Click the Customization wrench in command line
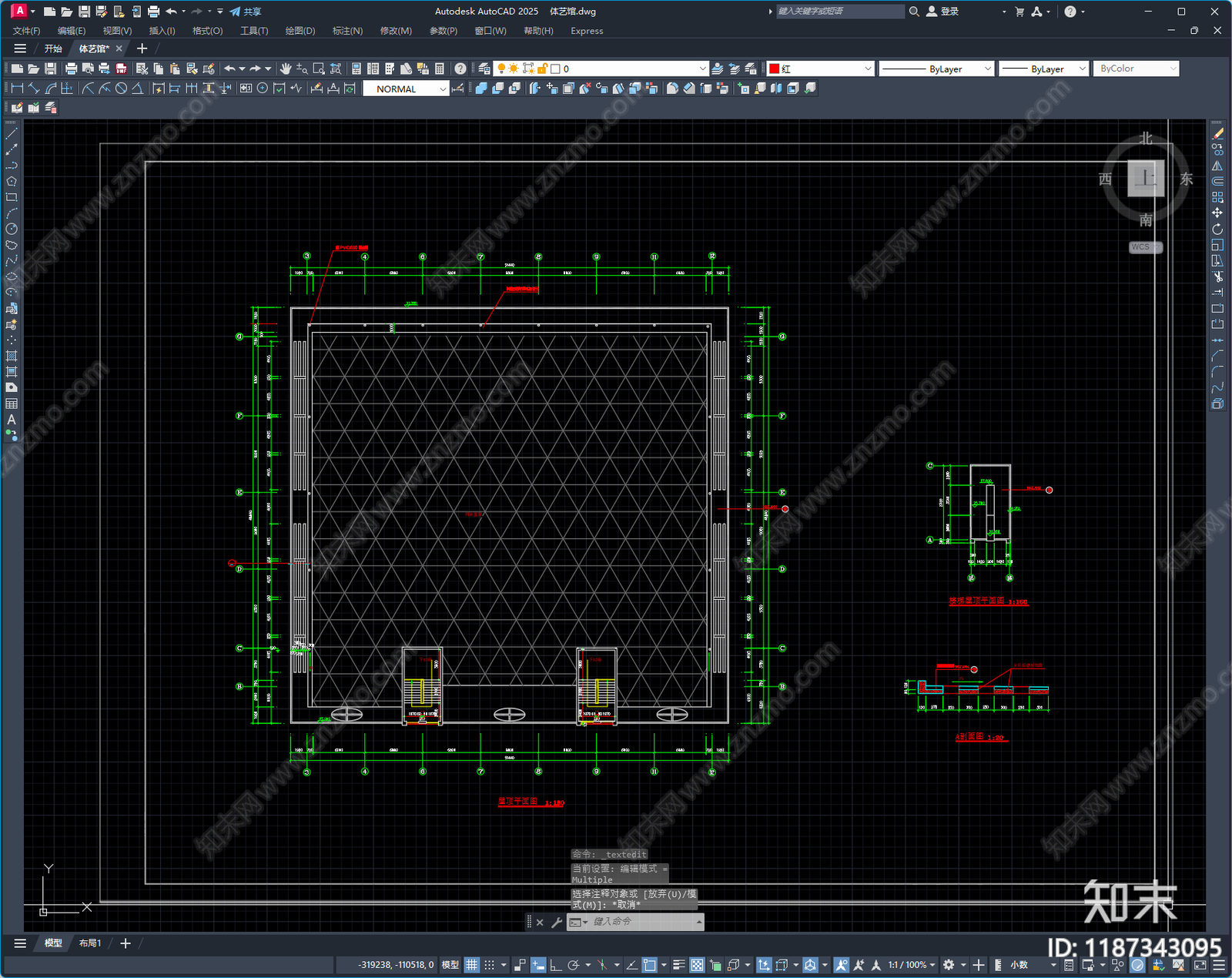The width and height of the screenshot is (1232, 978). point(557,922)
